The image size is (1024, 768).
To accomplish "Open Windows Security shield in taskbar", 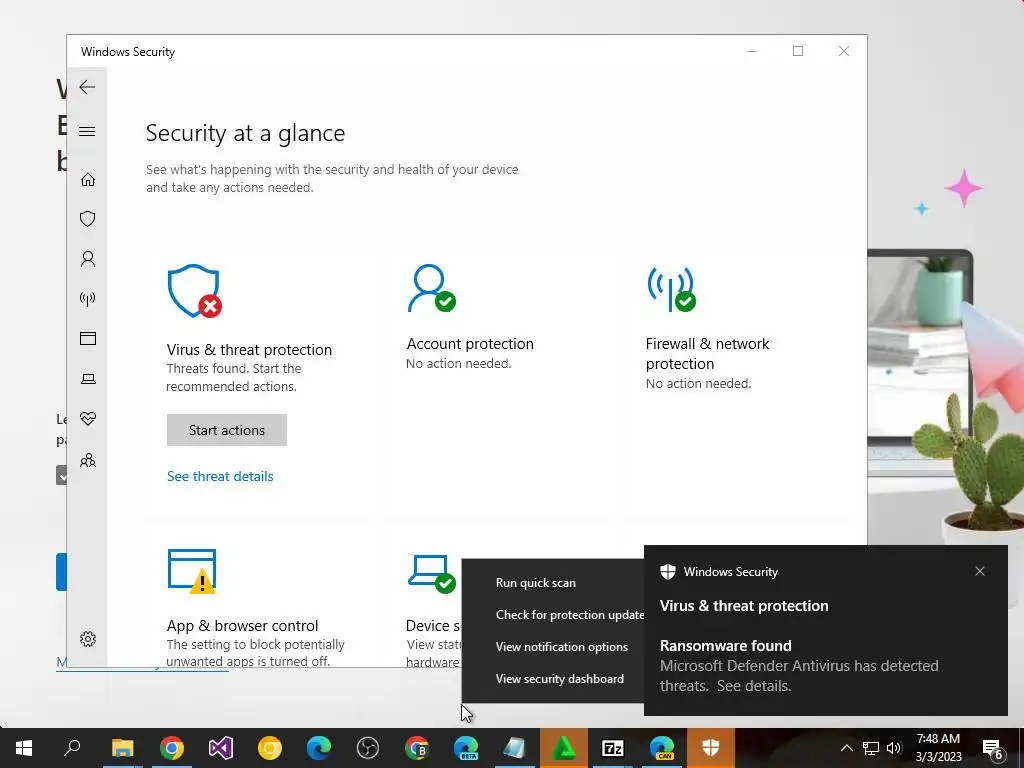I will 711,748.
